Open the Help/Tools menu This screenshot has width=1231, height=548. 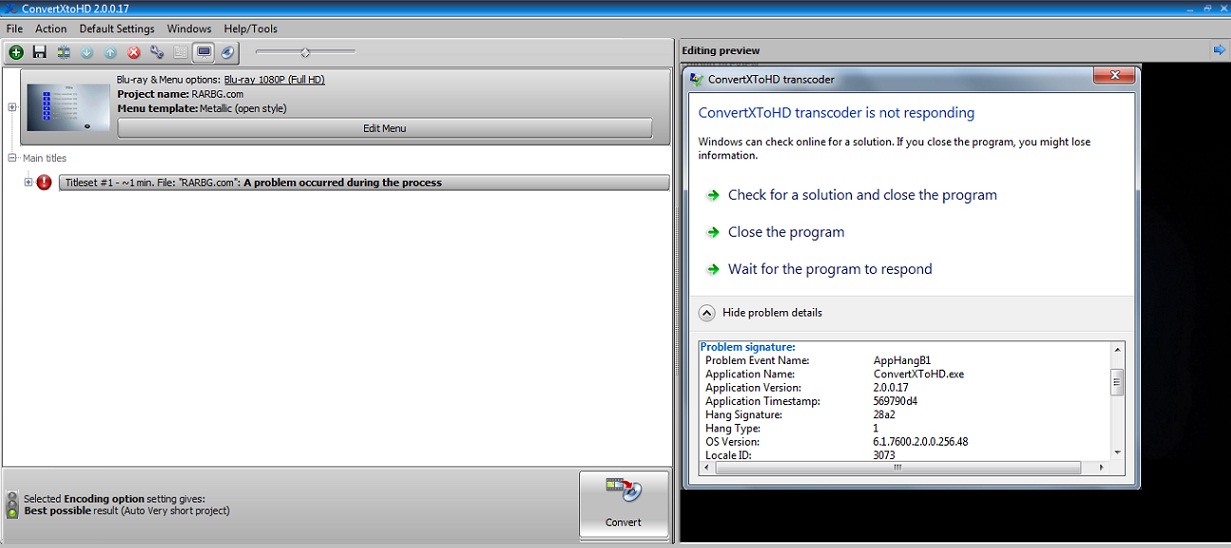(251, 29)
